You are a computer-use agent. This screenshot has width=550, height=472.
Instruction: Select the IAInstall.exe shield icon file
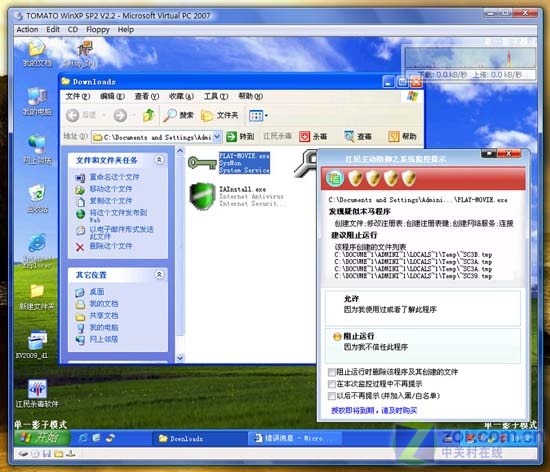click(202, 196)
